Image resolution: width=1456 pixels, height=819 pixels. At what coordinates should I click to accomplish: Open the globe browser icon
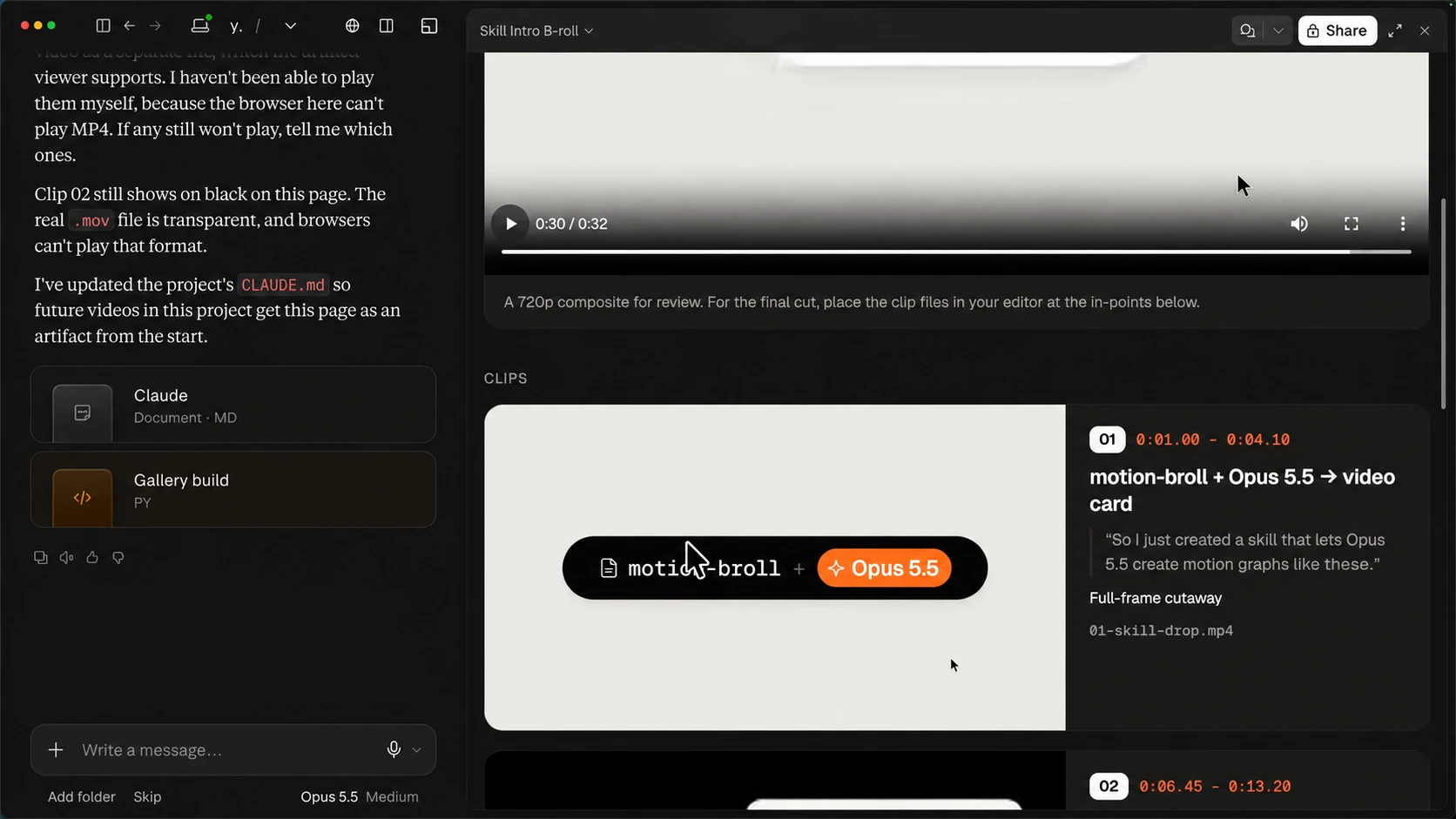coord(352,26)
